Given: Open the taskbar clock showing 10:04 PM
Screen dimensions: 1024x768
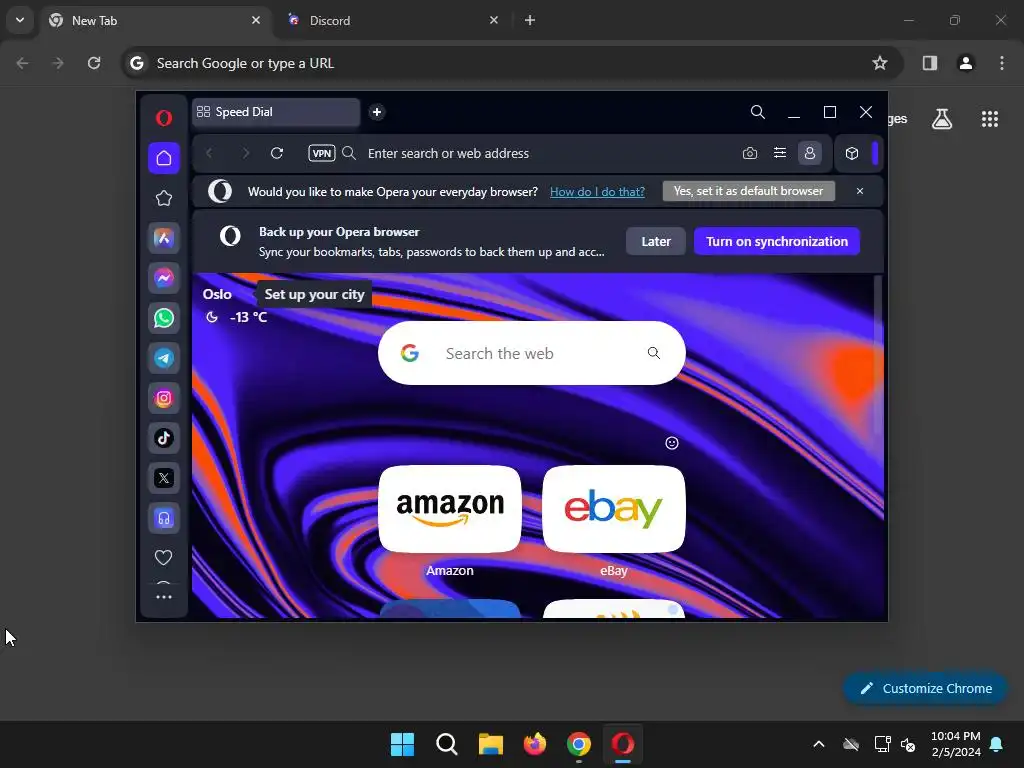Looking at the screenshot, I should tap(956, 744).
